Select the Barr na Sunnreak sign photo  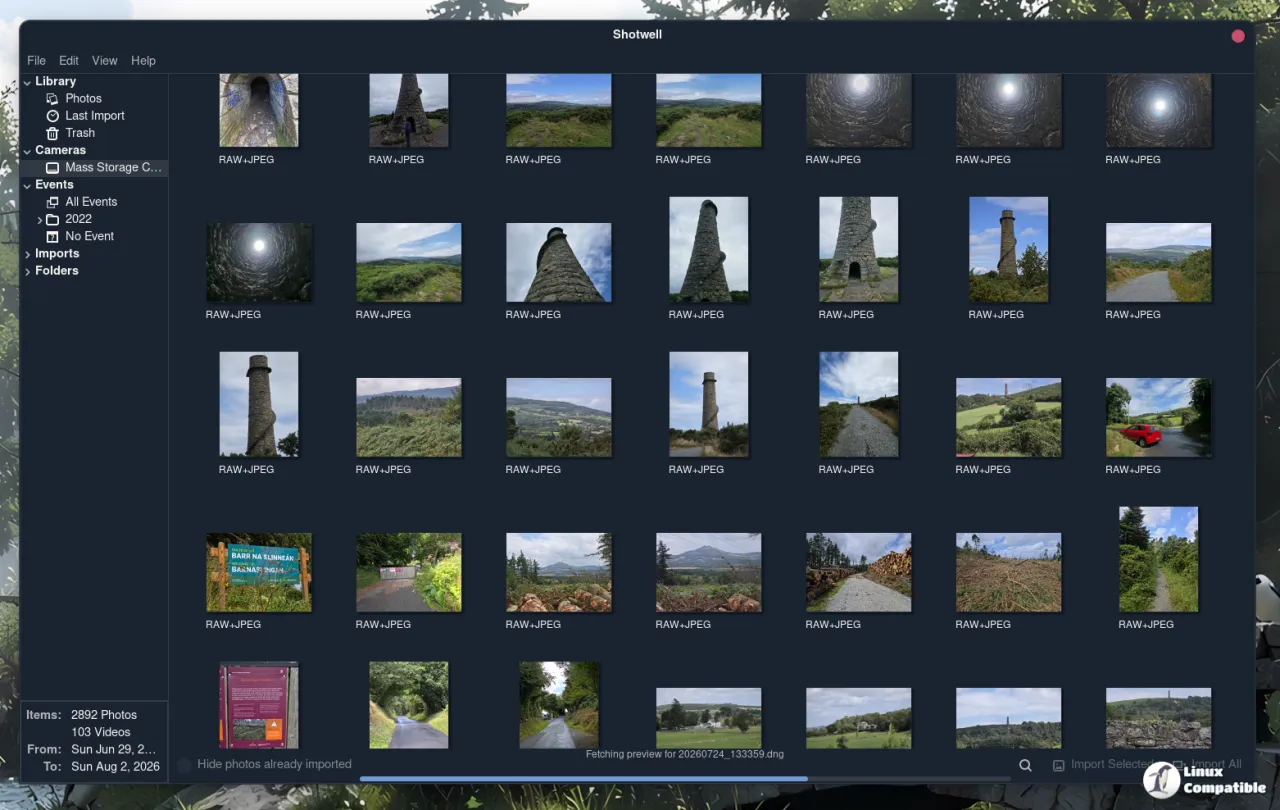(x=258, y=572)
